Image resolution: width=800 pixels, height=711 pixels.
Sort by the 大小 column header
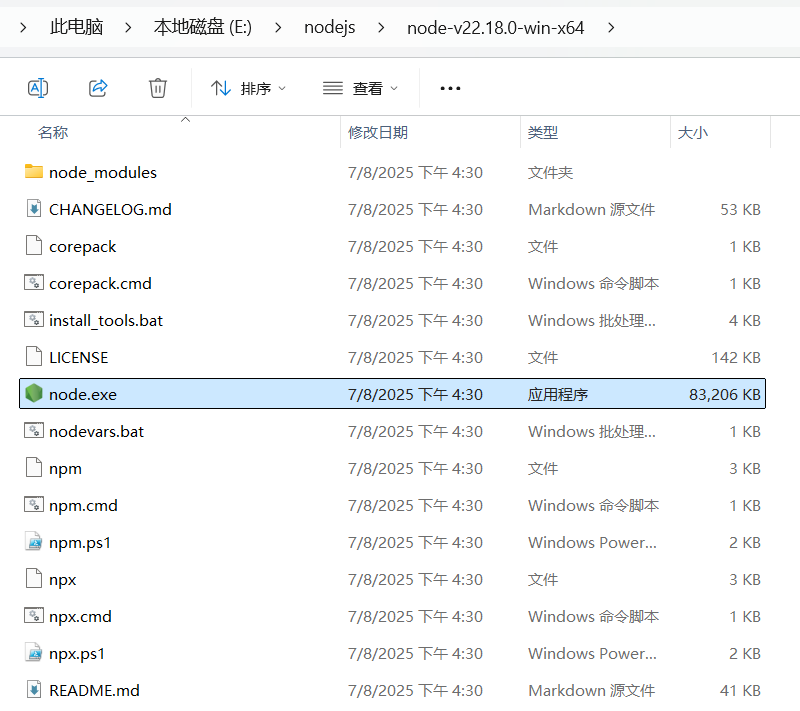[x=692, y=133]
